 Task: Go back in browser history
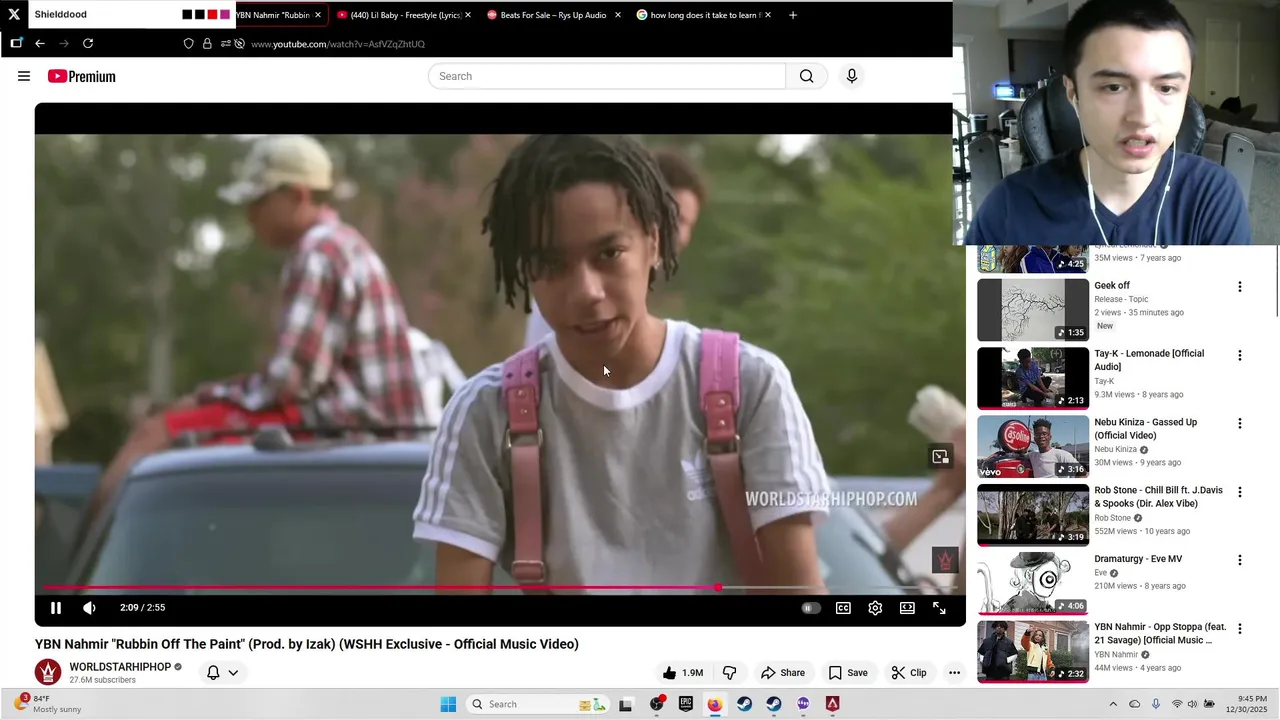click(x=40, y=43)
